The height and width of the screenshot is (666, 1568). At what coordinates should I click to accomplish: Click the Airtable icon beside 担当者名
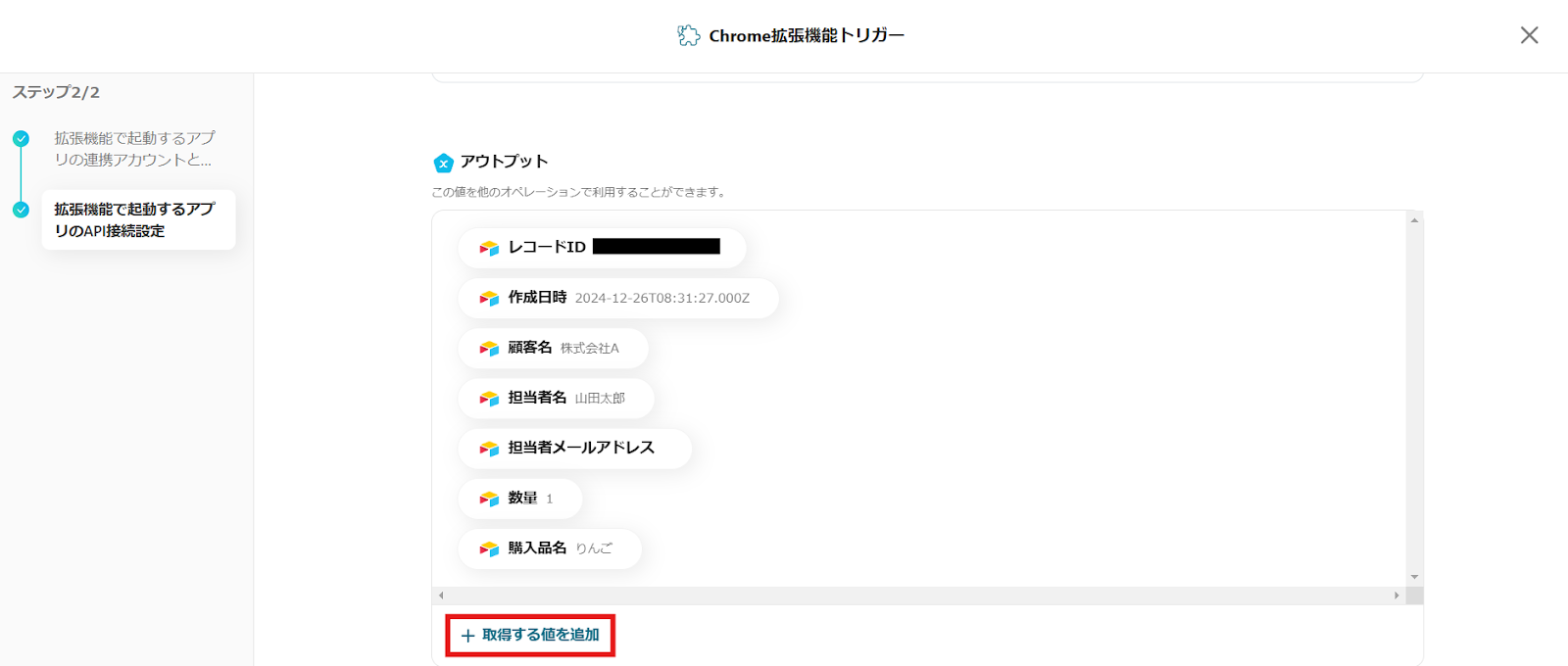[489, 398]
